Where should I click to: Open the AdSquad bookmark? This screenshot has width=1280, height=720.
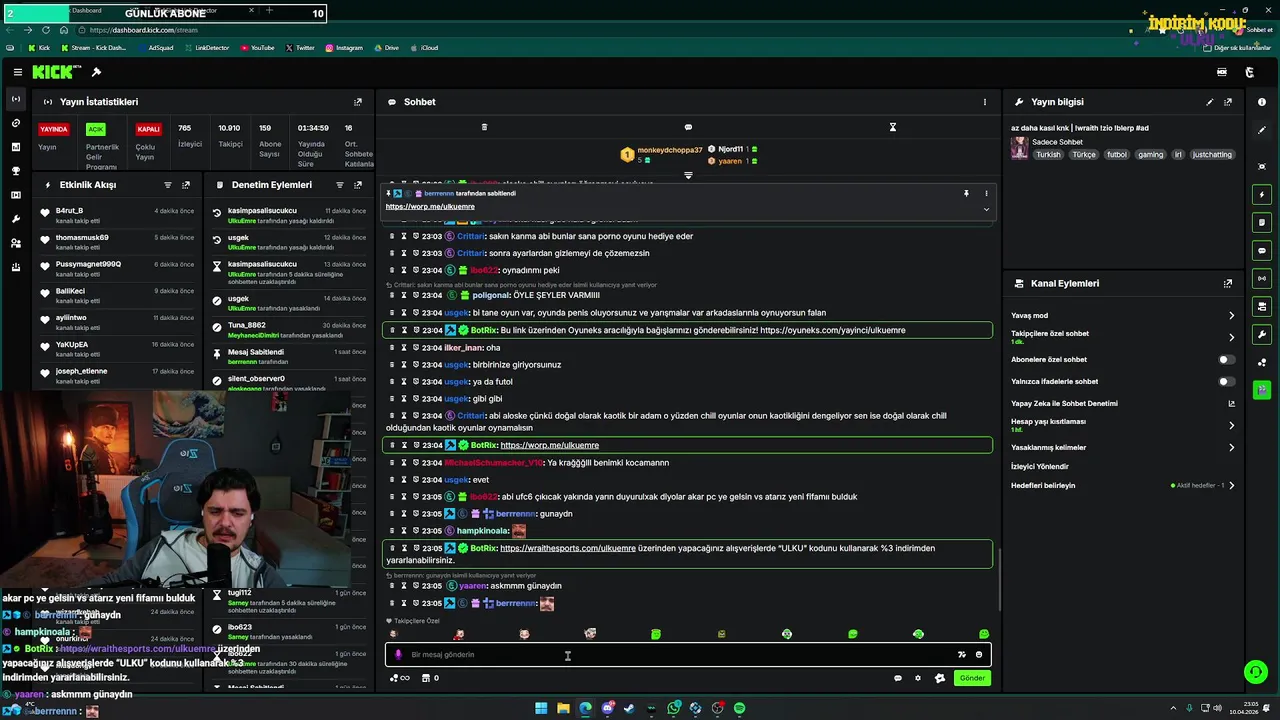tap(155, 48)
